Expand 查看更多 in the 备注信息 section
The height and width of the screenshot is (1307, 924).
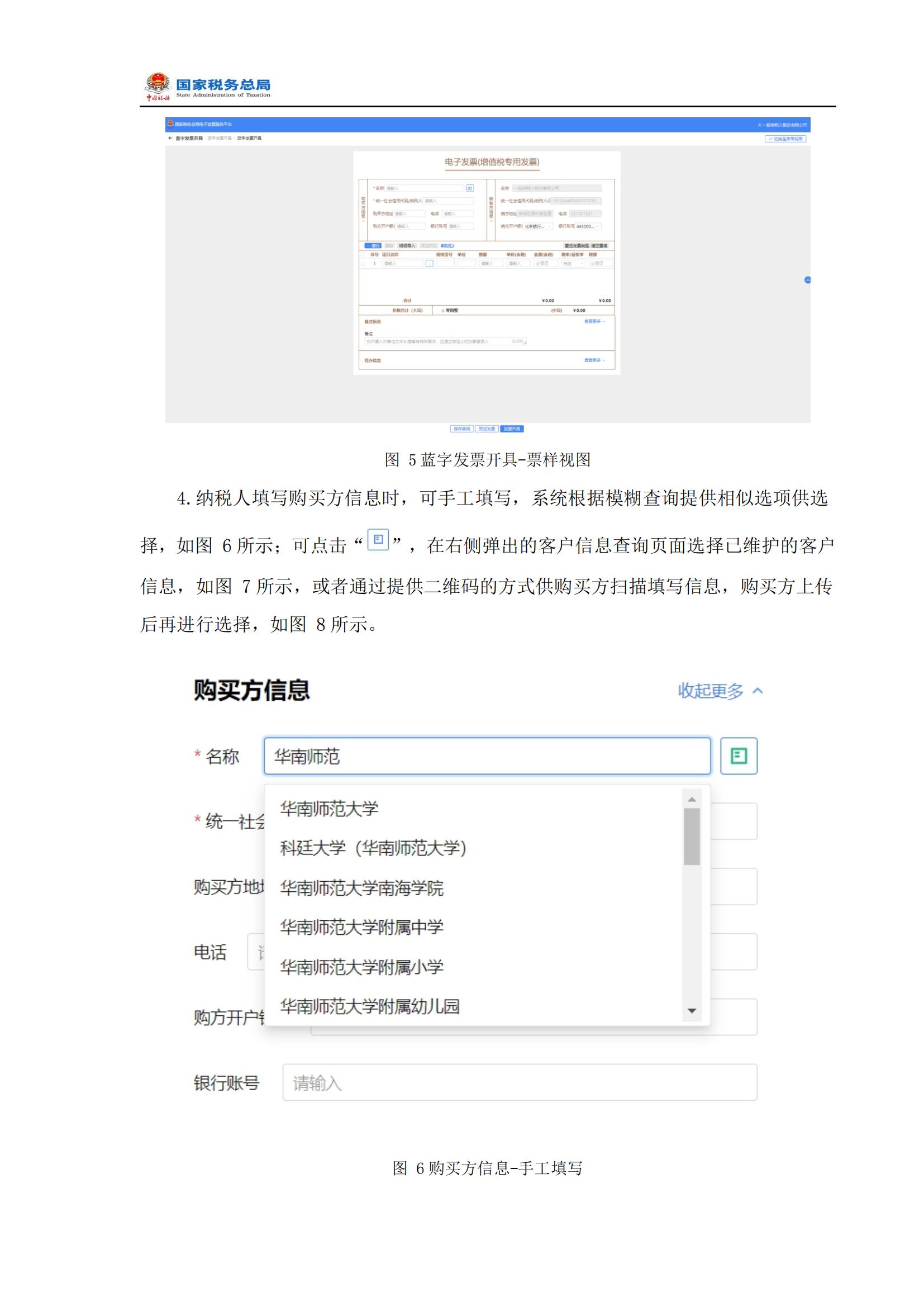point(594,322)
